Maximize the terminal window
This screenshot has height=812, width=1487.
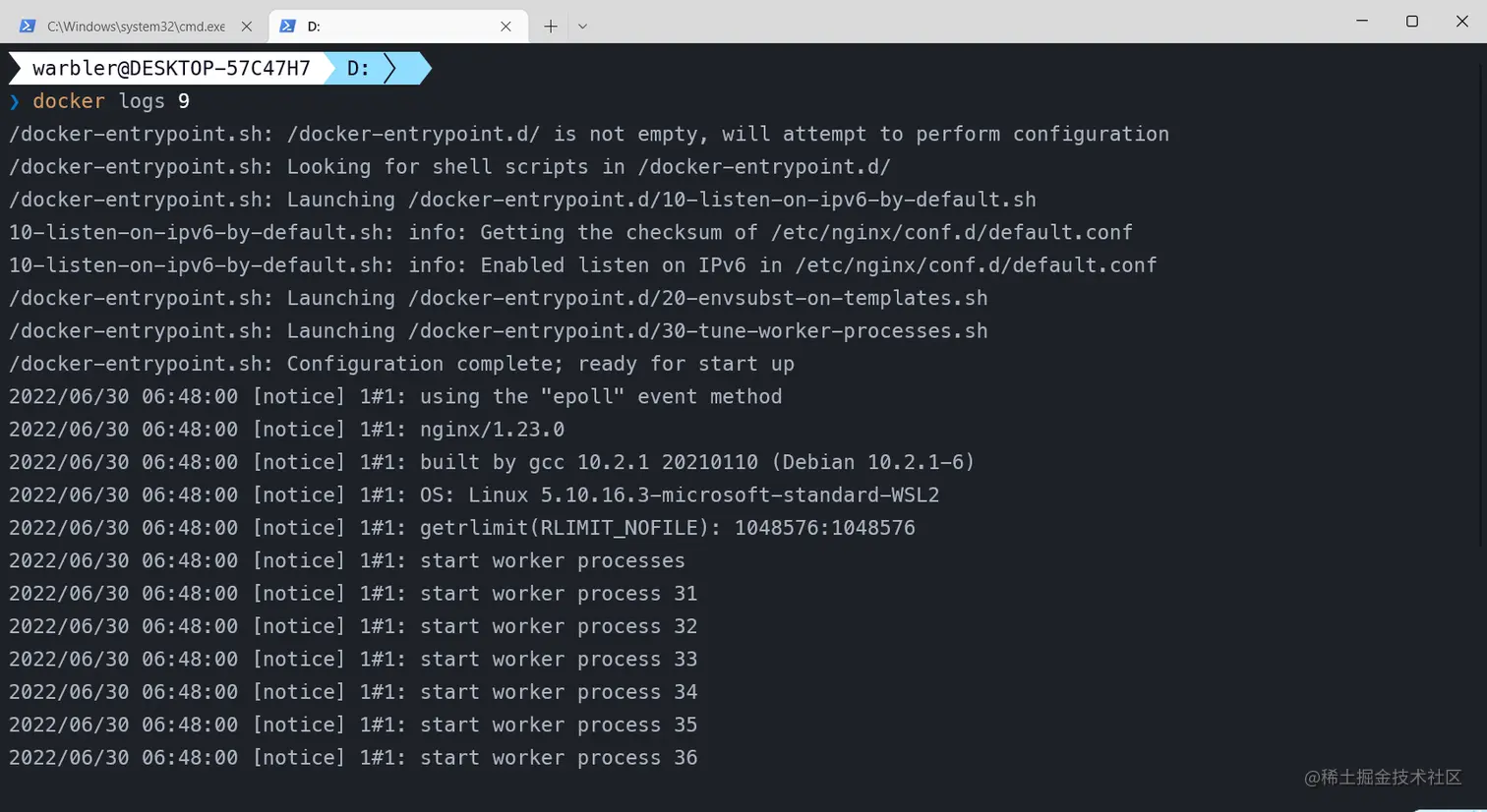click(1412, 21)
